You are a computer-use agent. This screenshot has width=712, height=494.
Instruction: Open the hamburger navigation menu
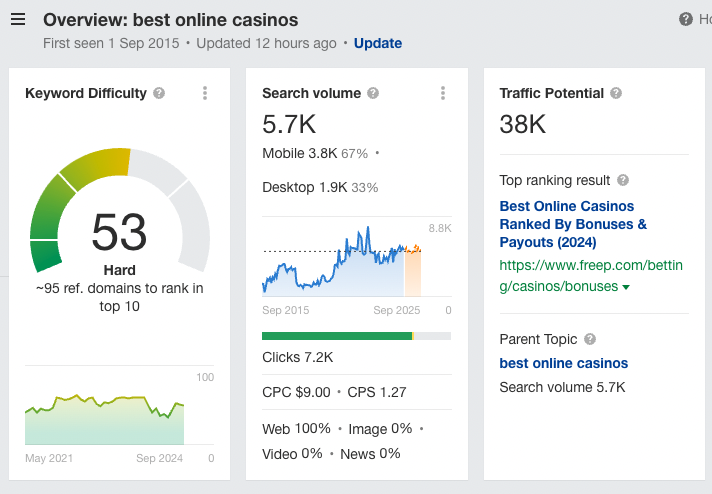pos(18,20)
